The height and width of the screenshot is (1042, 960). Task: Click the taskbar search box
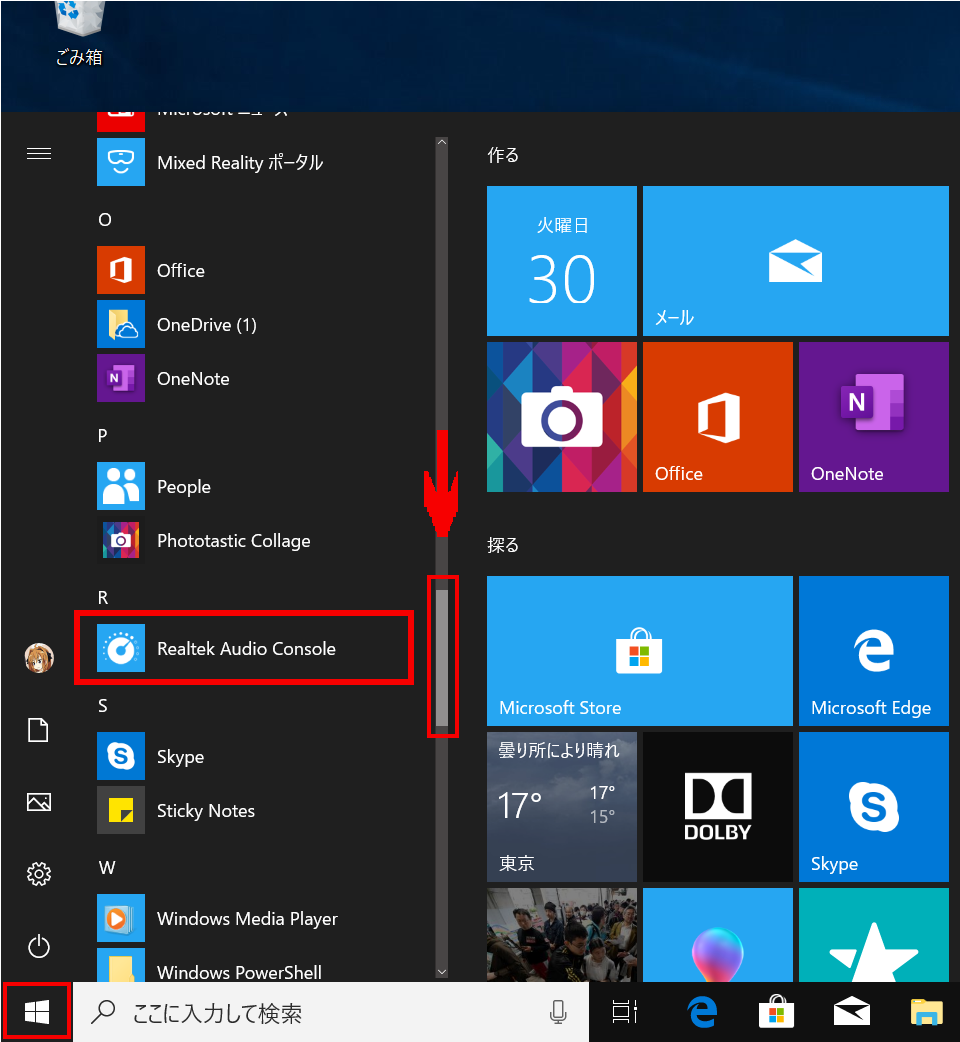tap(331, 1013)
